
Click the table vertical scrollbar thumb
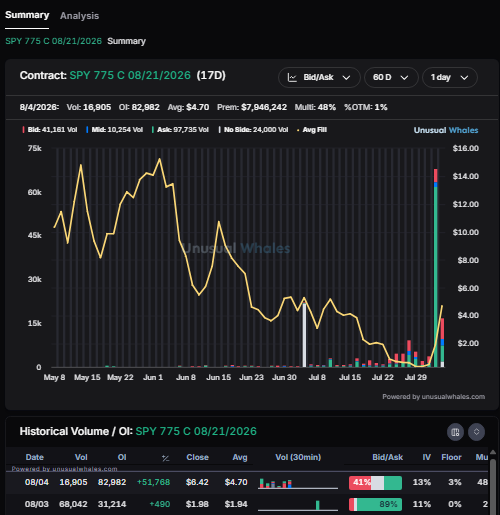click(x=493, y=487)
